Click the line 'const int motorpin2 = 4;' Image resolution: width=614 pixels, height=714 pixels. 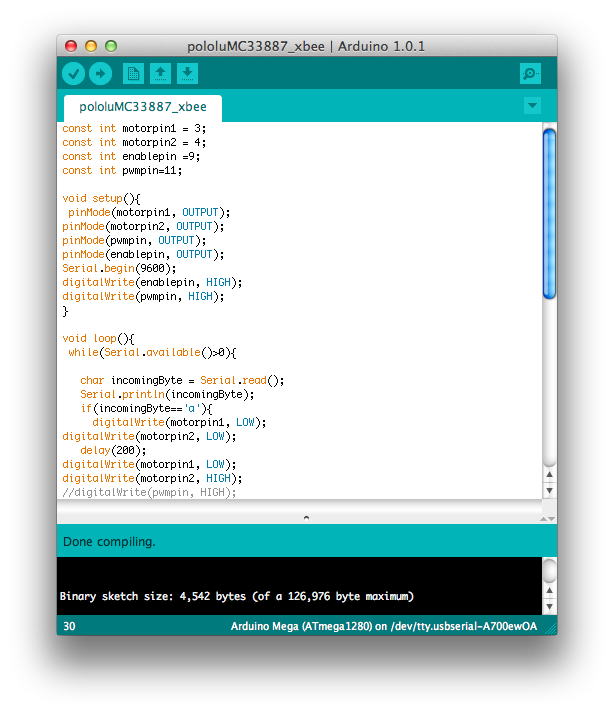(x=134, y=143)
